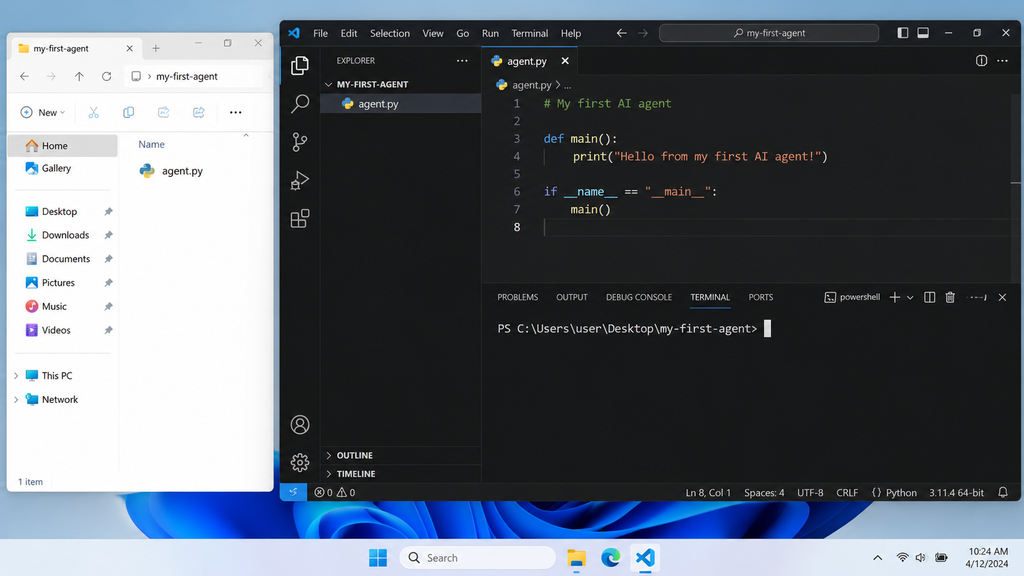Select agent.py in VS Code explorer tree
The width and height of the screenshot is (1024, 576).
click(x=400, y=104)
